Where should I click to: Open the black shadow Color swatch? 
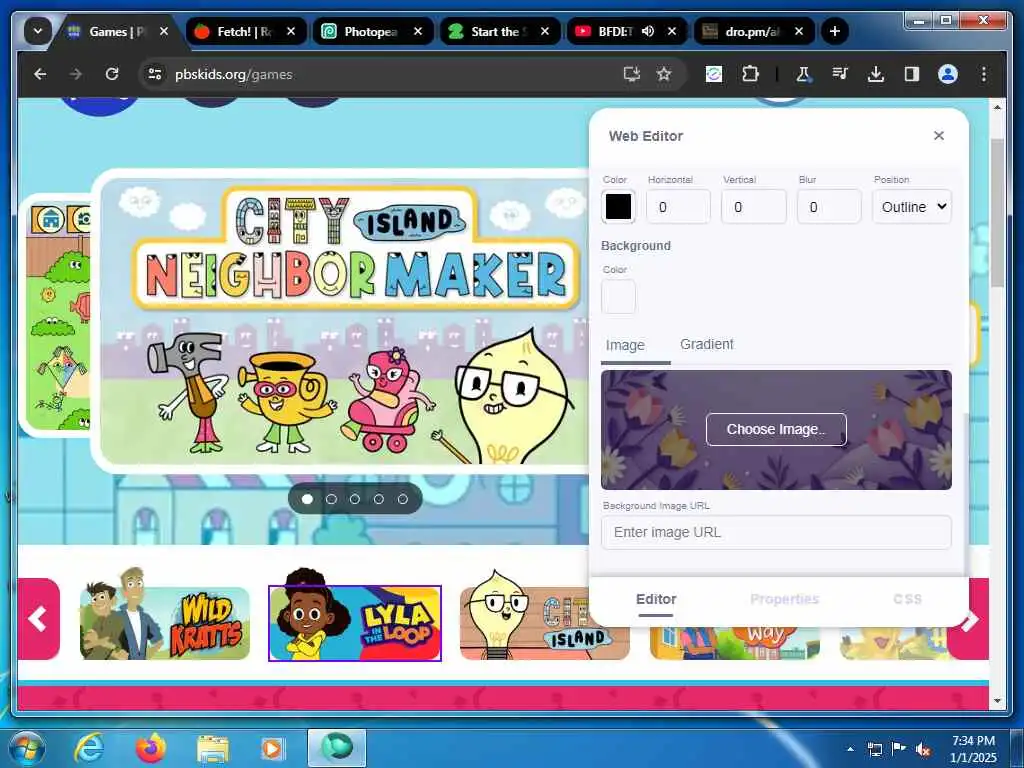click(x=618, y=207)
